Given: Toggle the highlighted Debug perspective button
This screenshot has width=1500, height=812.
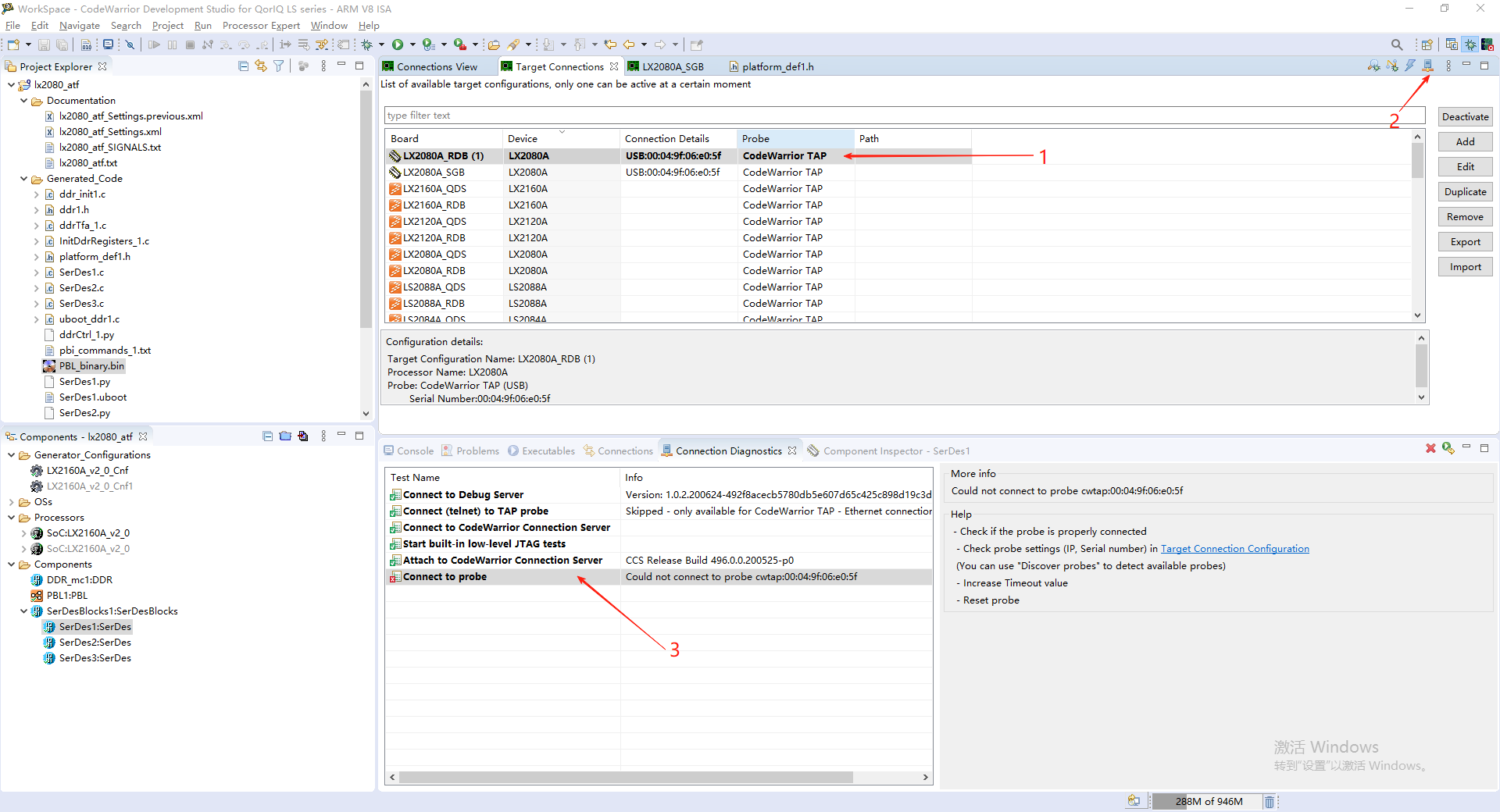Looking at the screenshot, I should [x=1470, y=45].
